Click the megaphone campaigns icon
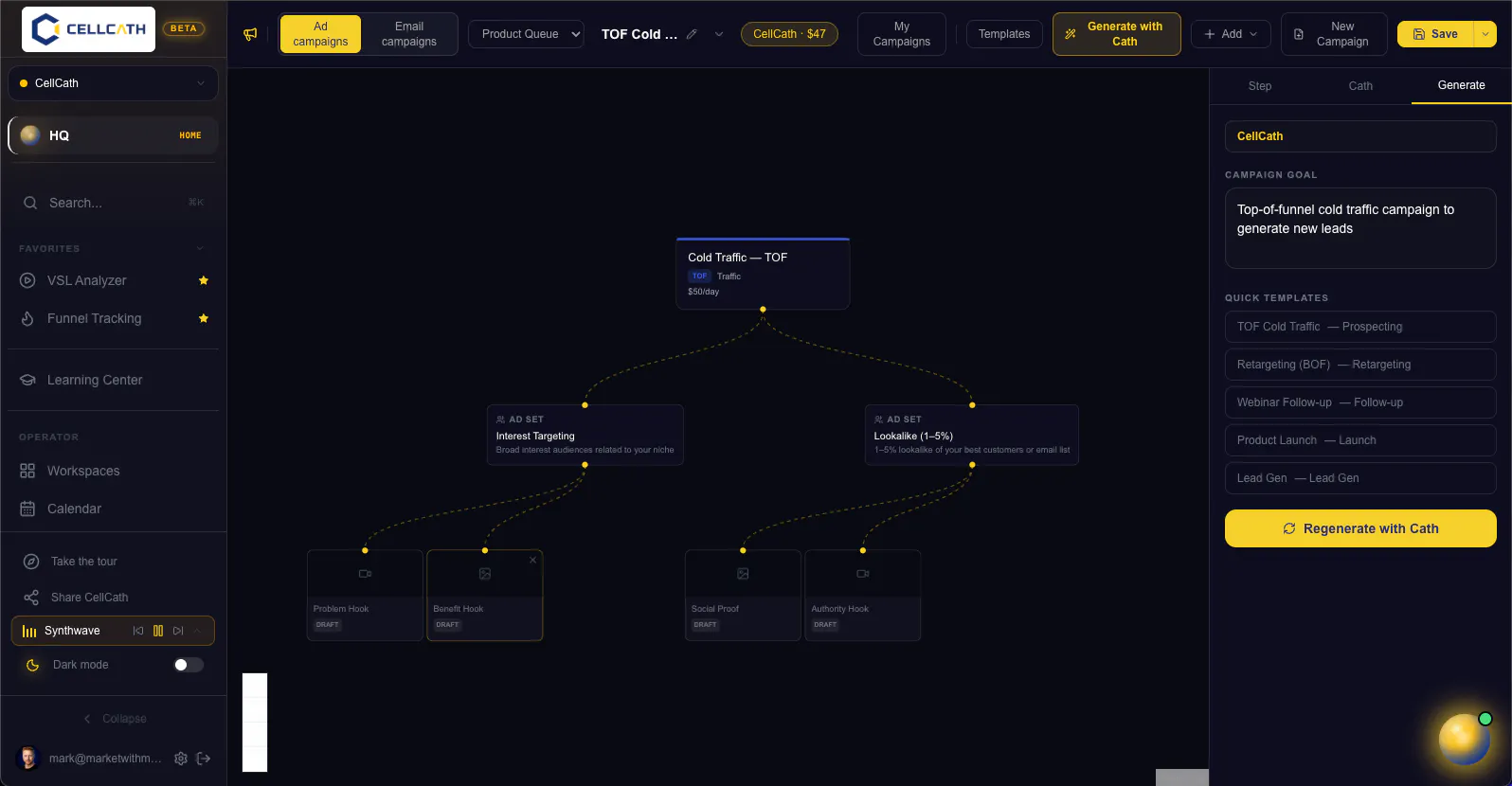The height and width of the screenshot is (786, 1512). (250, 34)
